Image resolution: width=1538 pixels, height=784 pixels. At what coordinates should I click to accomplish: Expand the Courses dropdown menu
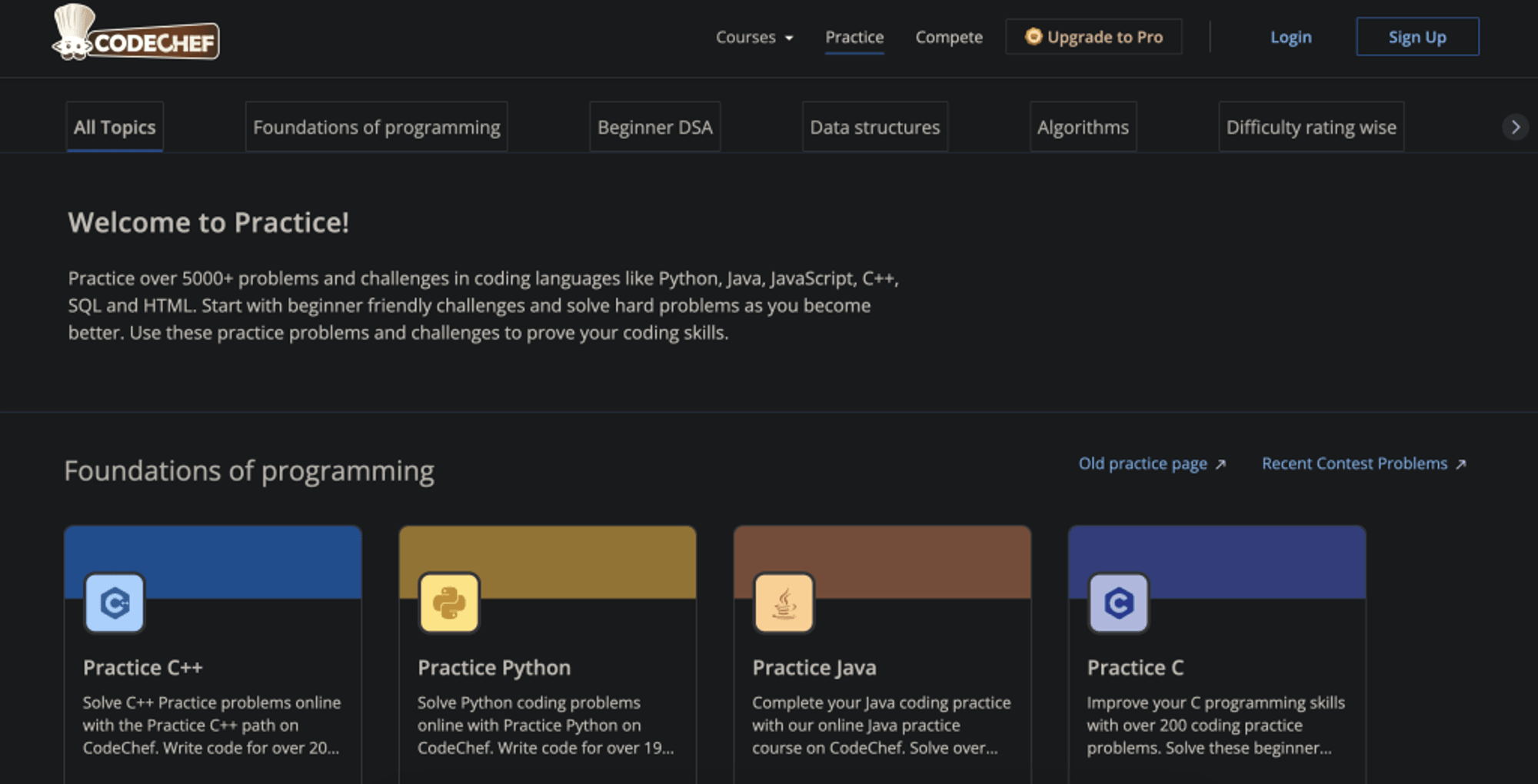[x=754, y=37]
